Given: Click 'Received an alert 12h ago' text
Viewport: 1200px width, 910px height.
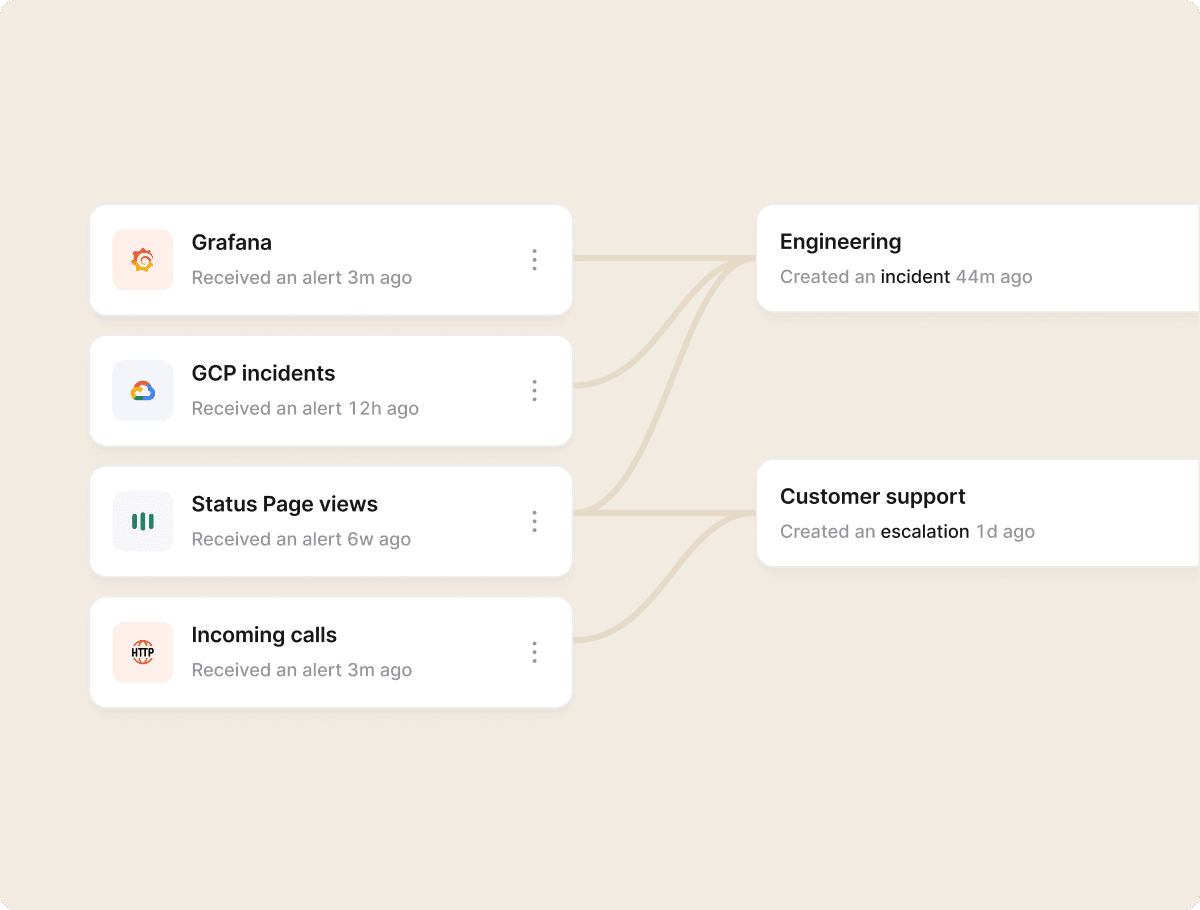Looking at the screenshot, I should 305,408.
